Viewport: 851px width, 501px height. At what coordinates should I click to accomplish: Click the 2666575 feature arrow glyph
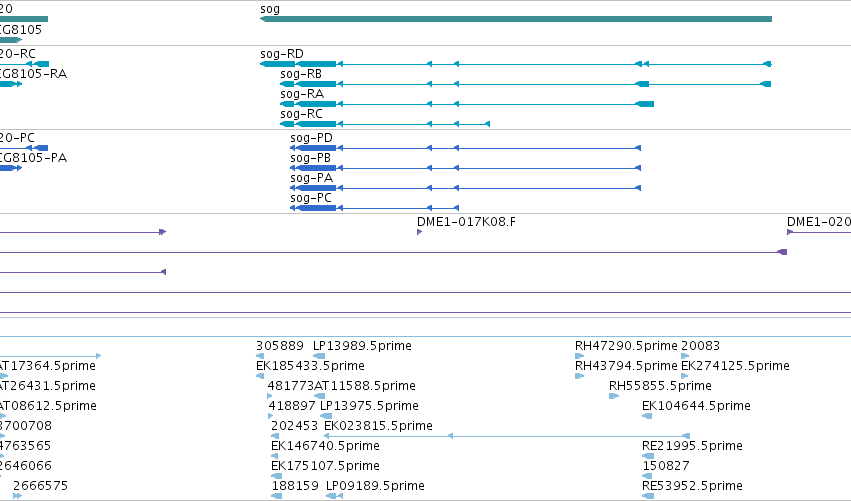(18, 496)
